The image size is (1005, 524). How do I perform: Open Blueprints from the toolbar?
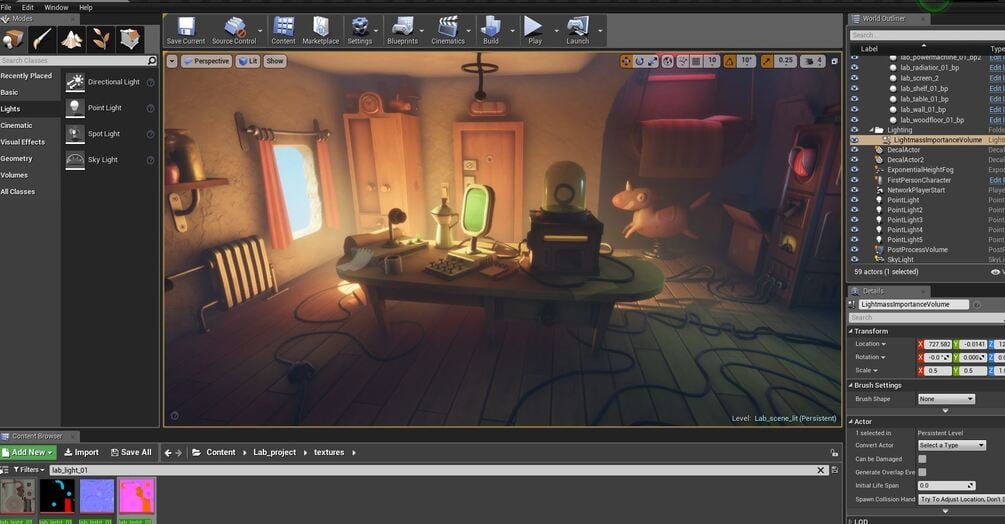403,31
